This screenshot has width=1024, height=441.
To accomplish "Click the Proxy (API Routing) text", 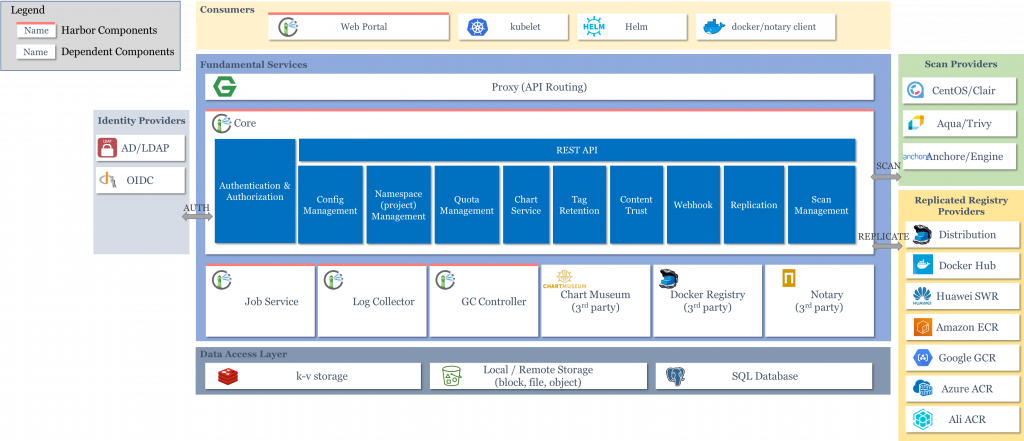I will click(x=539, y=87).
